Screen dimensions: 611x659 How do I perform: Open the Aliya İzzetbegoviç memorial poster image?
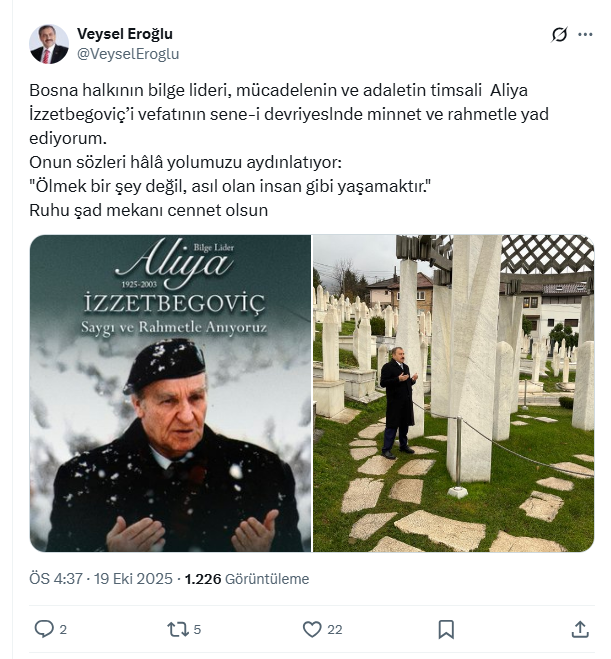pos(170,393)
